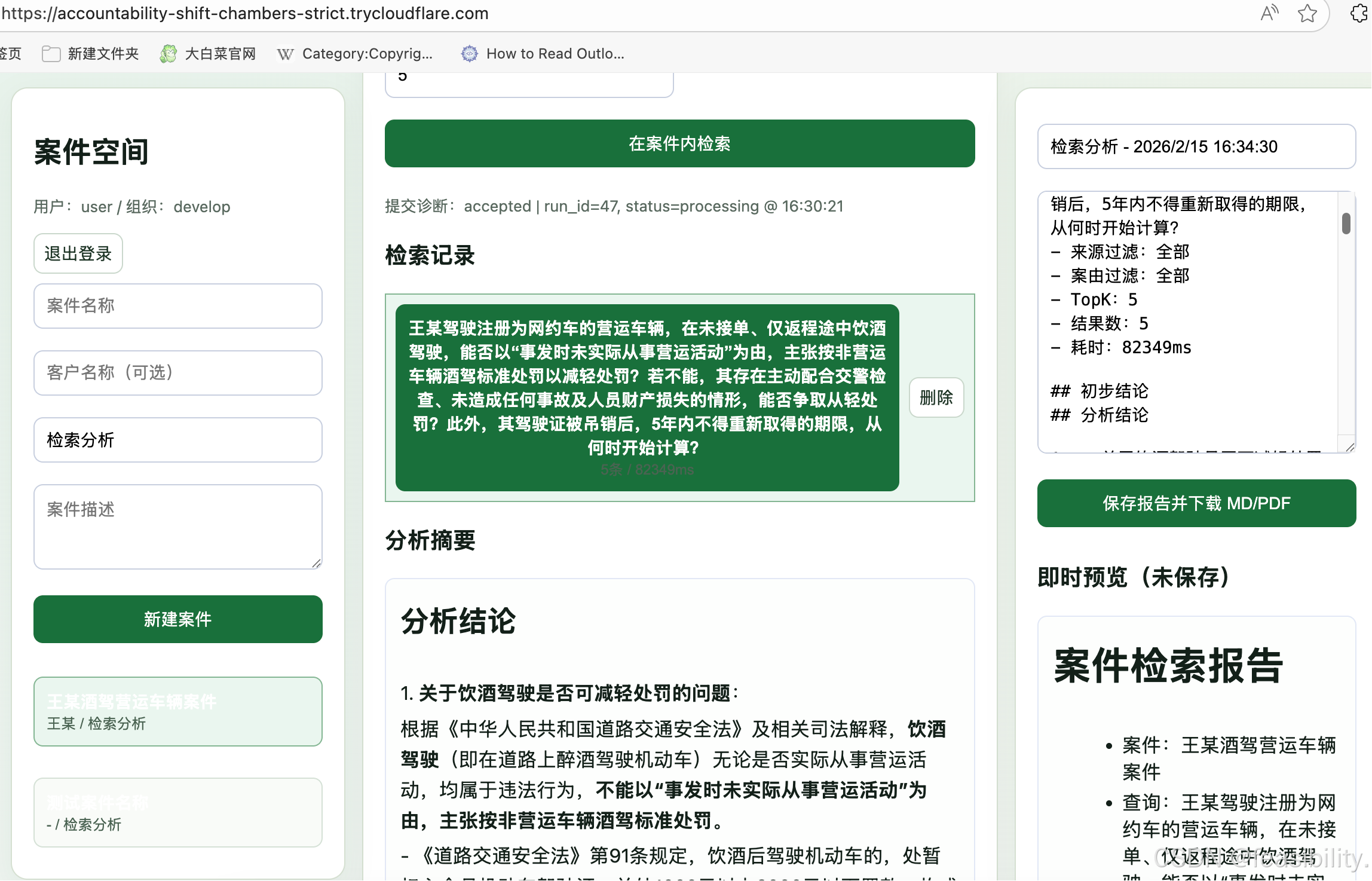1372x881 pixels.
Task: Click the 检索分析 text field
Action: coord(177,440)
